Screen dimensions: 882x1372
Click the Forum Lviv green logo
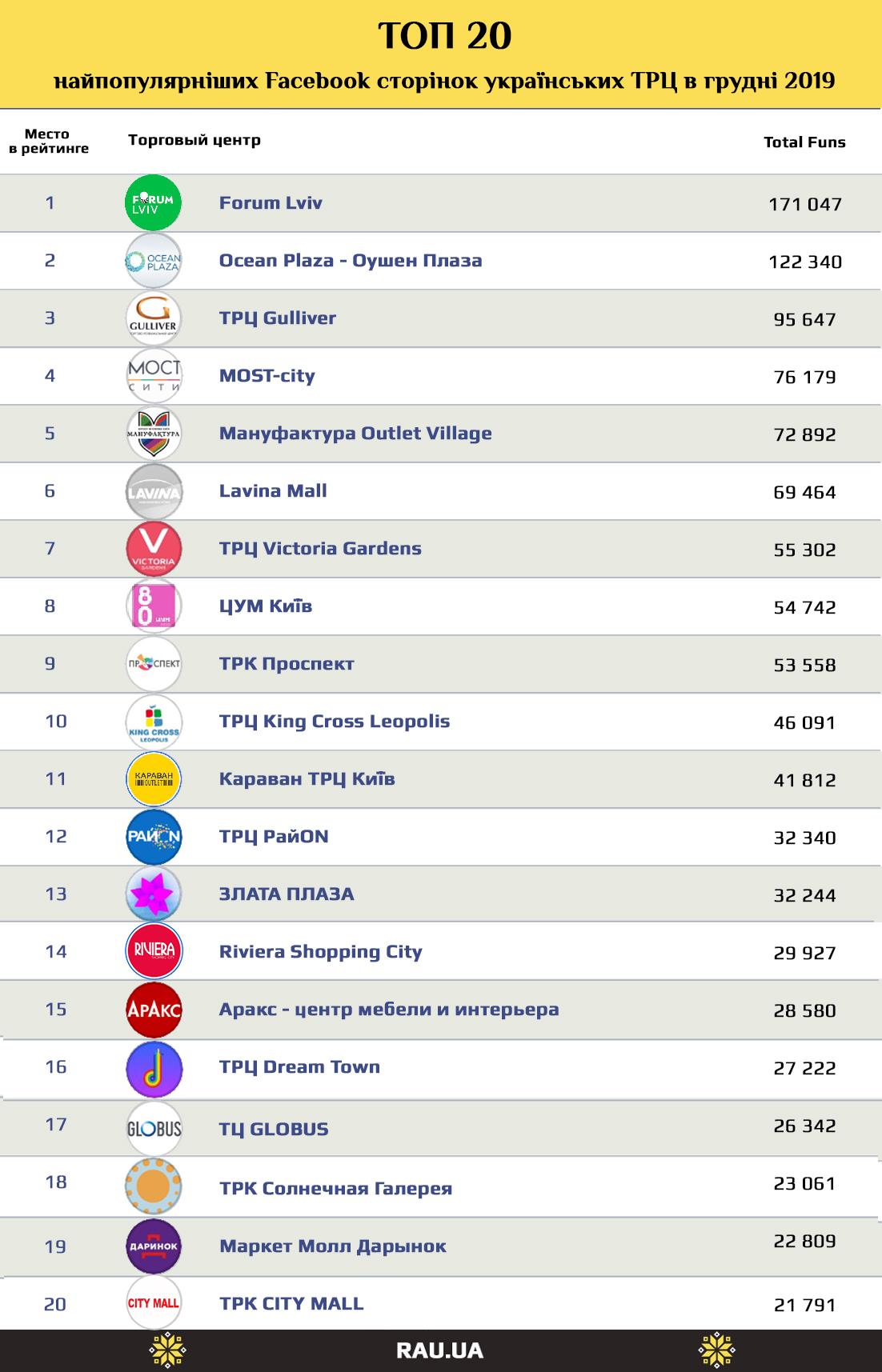[154, 202]
